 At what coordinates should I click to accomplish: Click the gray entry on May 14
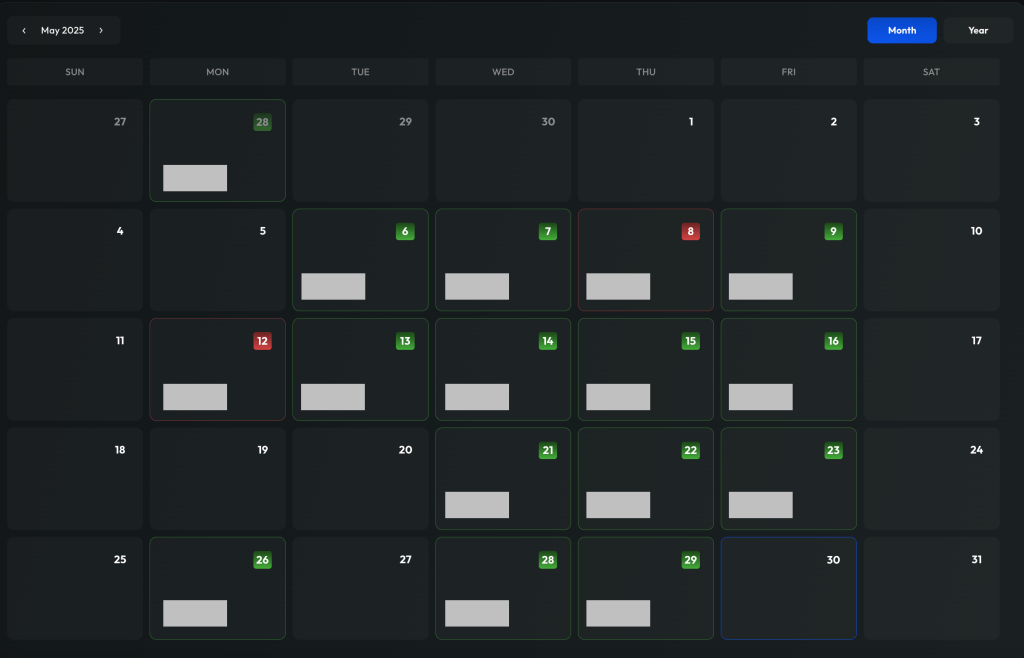(x=477, y=397)
